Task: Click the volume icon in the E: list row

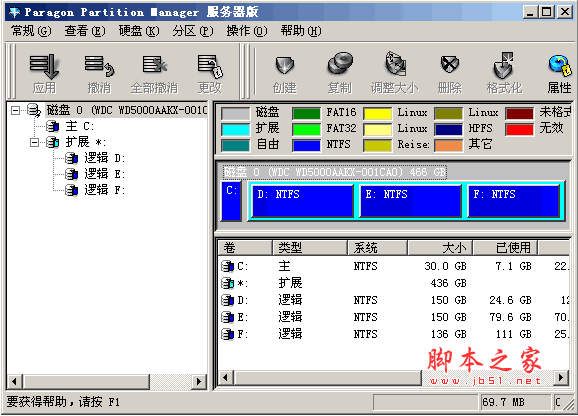Action: pyautogui.click(x=227, y=317)
